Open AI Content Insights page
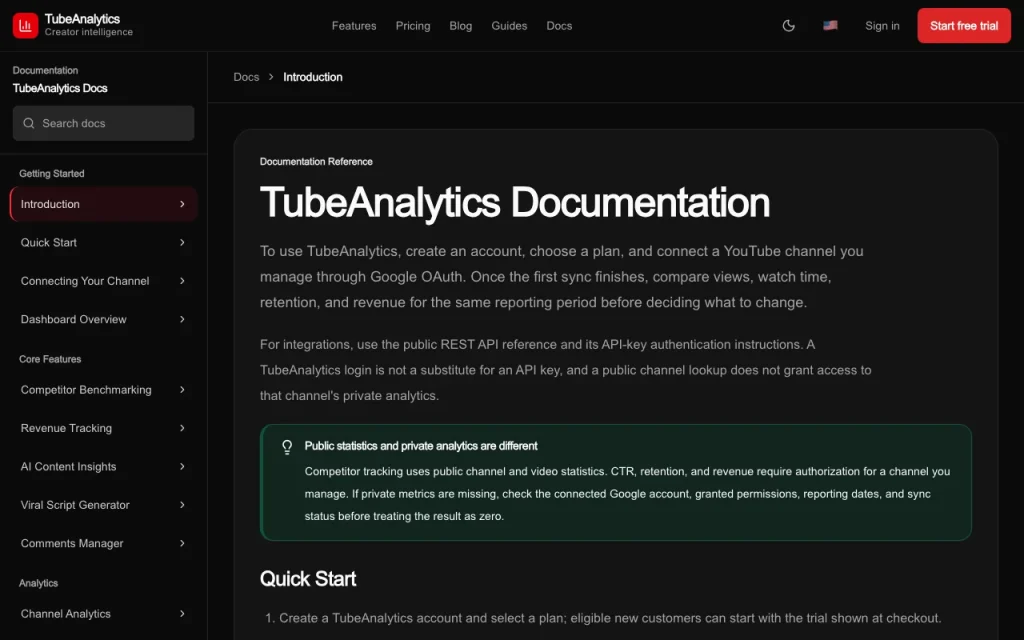 103,467
